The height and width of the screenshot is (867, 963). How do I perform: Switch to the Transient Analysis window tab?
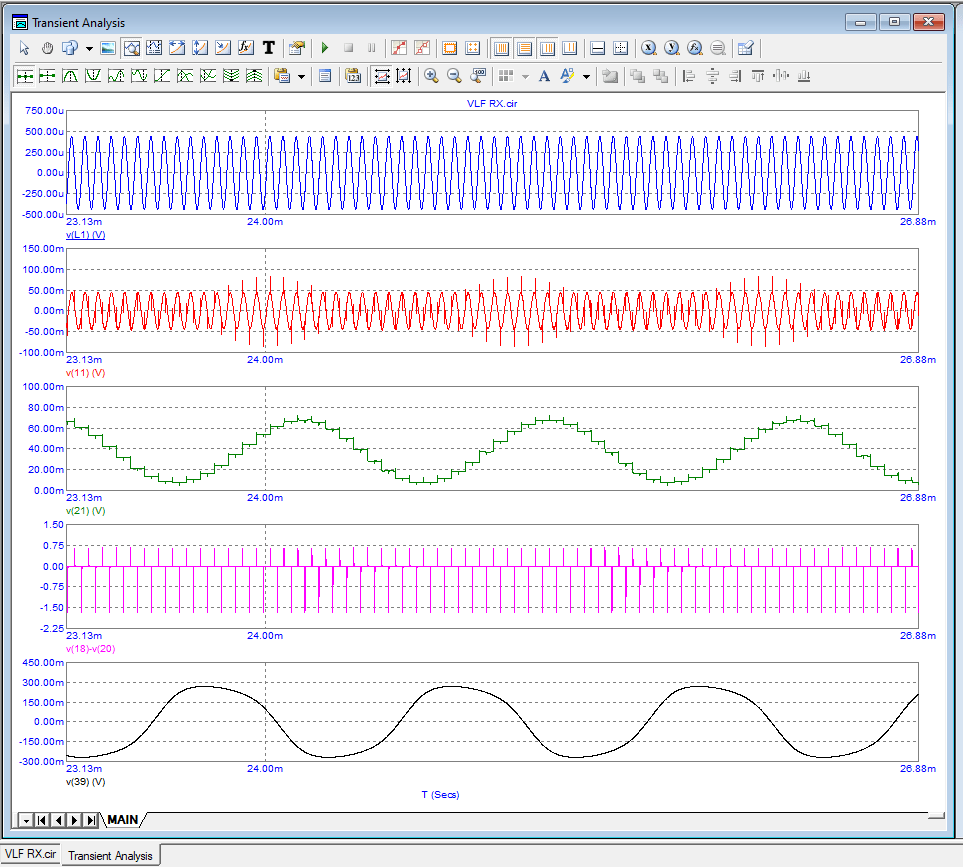click(111, 855)
